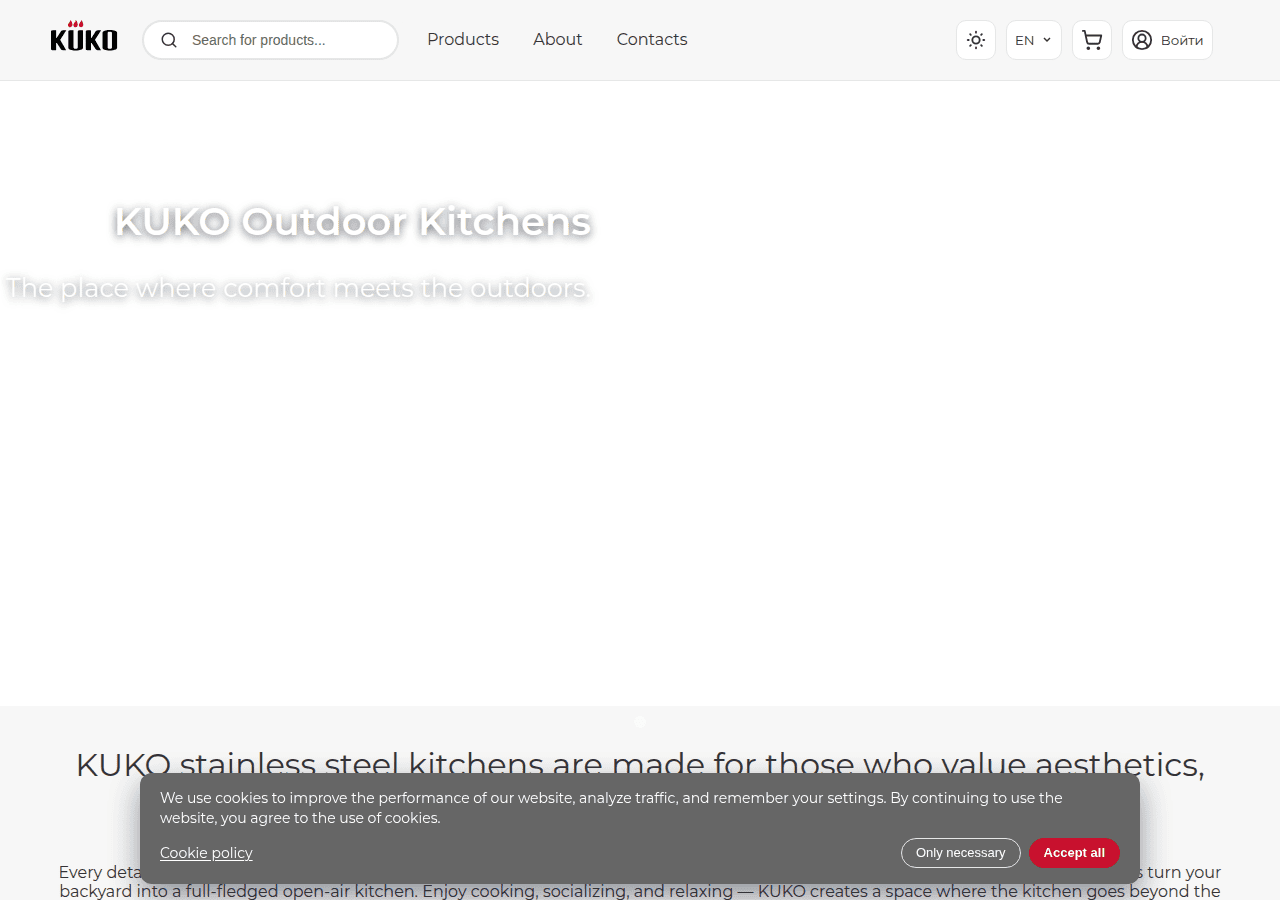
Task: Open the shopping cart
Action: (x=1092, y=40)
